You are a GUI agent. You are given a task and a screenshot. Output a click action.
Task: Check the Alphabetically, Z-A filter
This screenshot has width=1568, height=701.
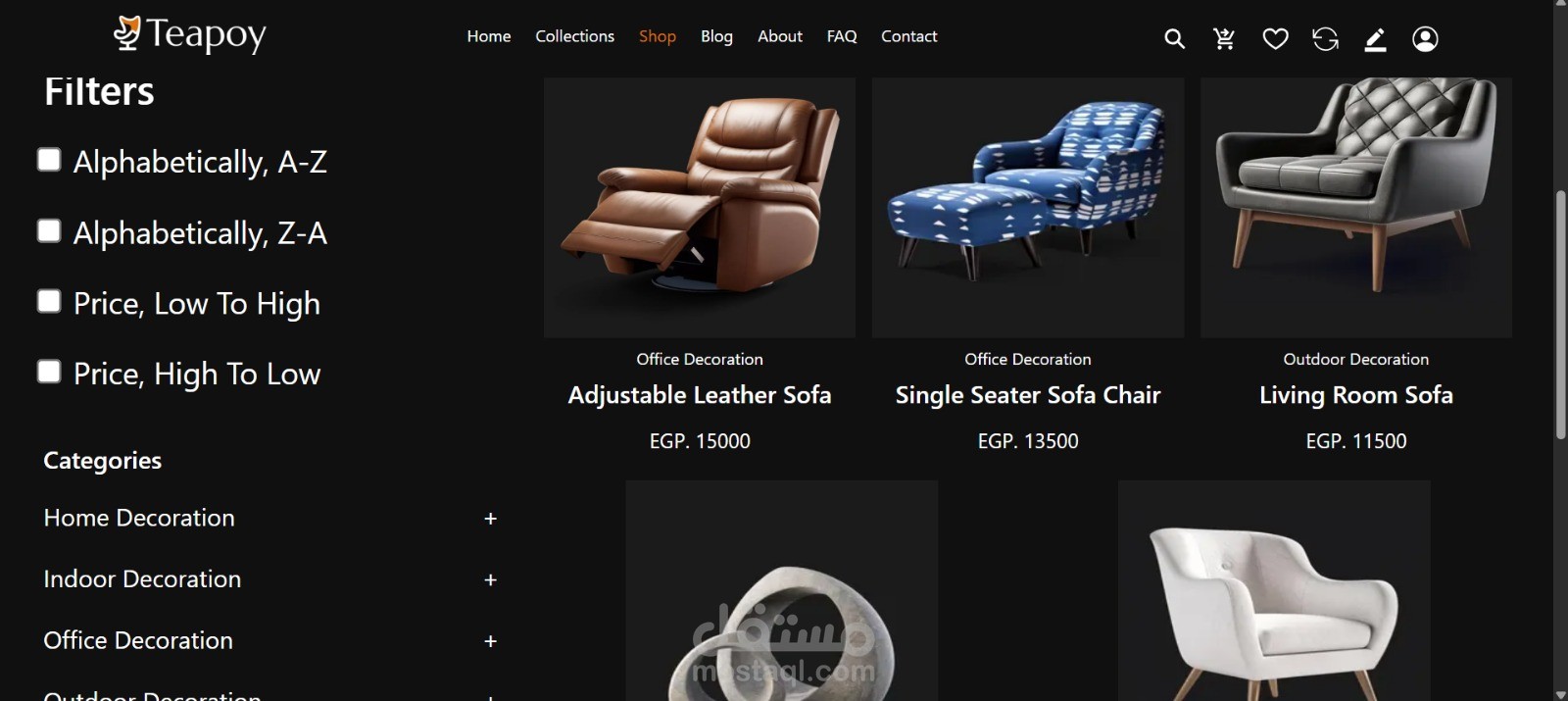pos(49,230)
